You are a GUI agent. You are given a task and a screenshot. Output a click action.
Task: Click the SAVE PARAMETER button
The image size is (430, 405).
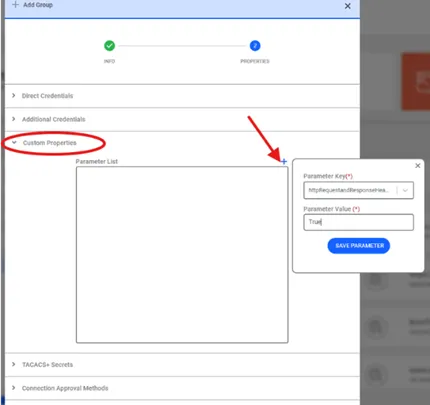click(x=359, y=246)
